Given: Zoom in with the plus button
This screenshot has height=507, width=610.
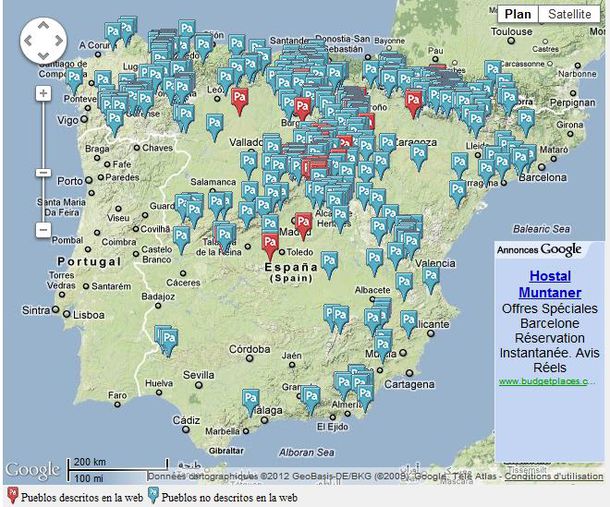Looking at the screenshot, I should (43, 93).
